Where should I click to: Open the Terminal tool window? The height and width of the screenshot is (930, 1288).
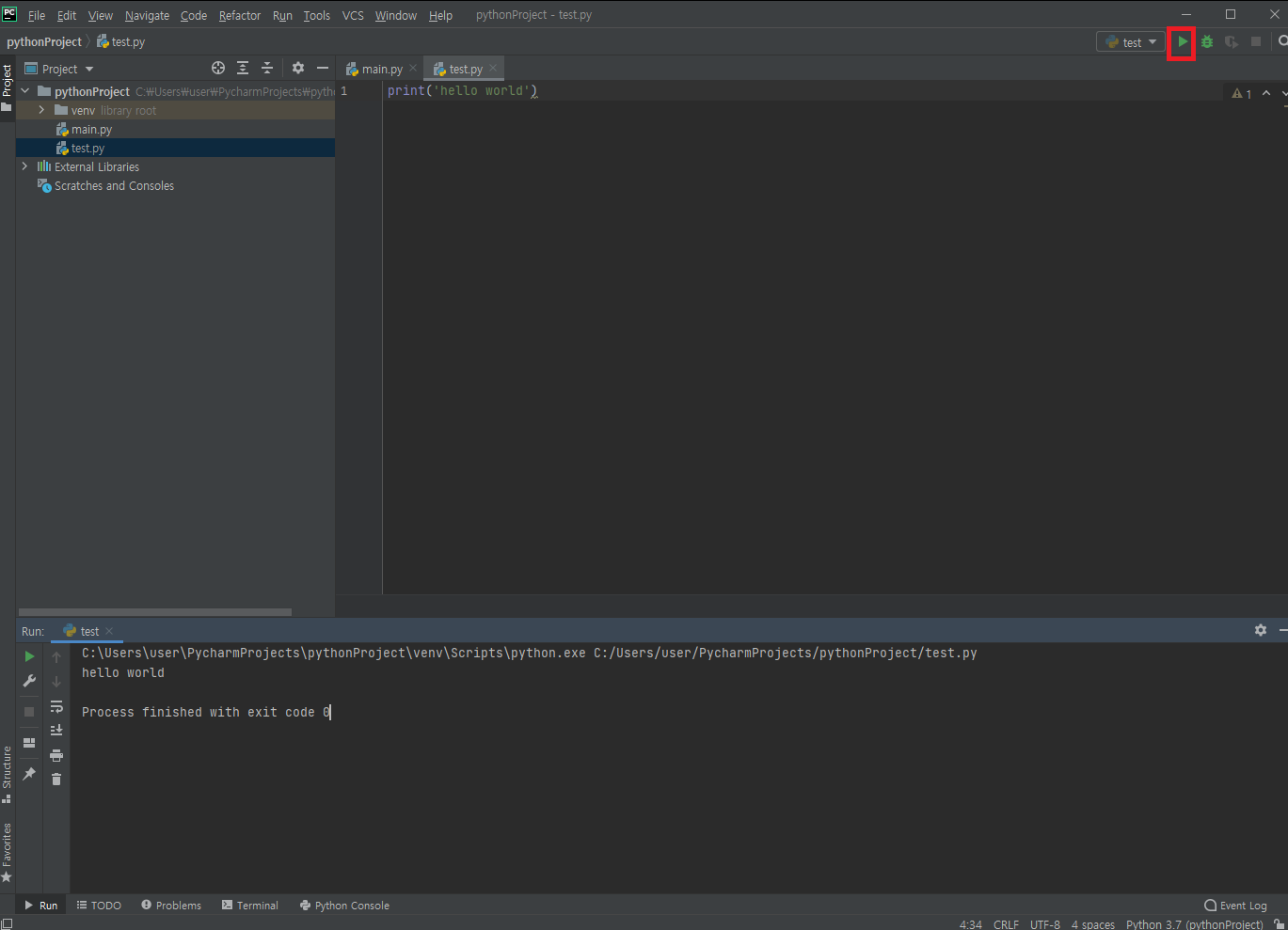pyautogui.click(x=250, y=906)
